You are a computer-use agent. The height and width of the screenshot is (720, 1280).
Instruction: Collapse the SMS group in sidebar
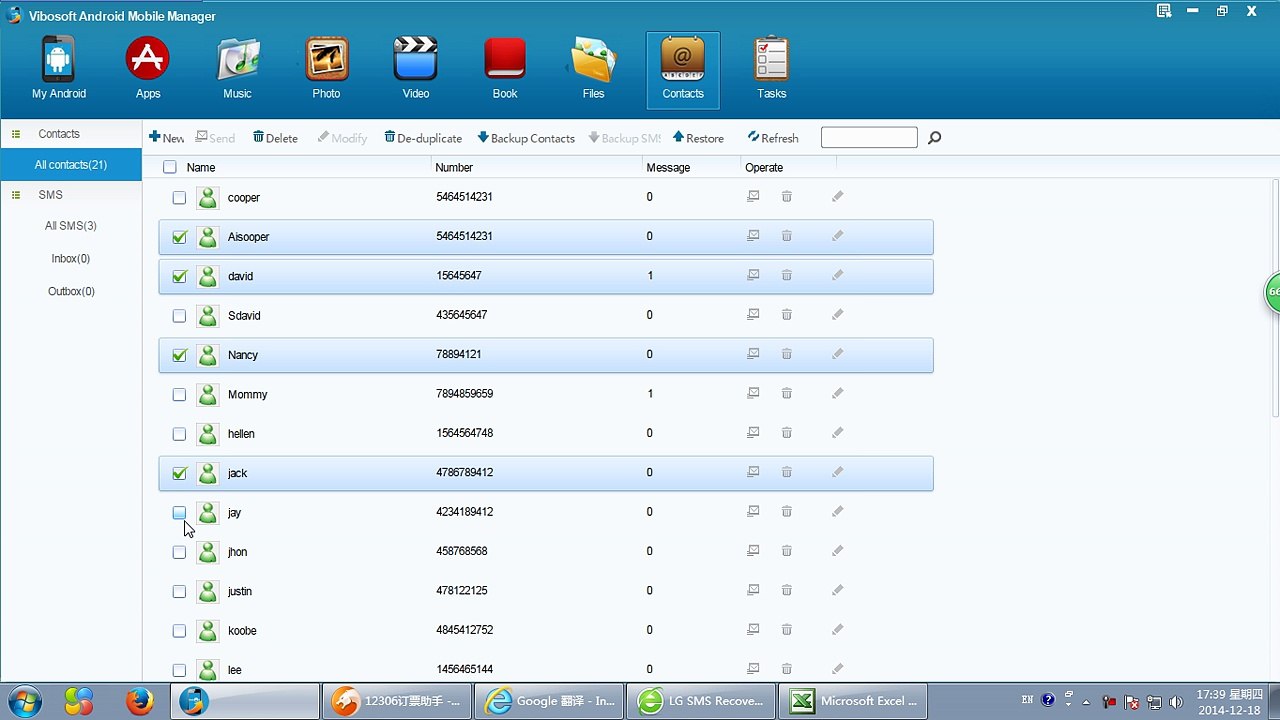(x=16, y=195)
